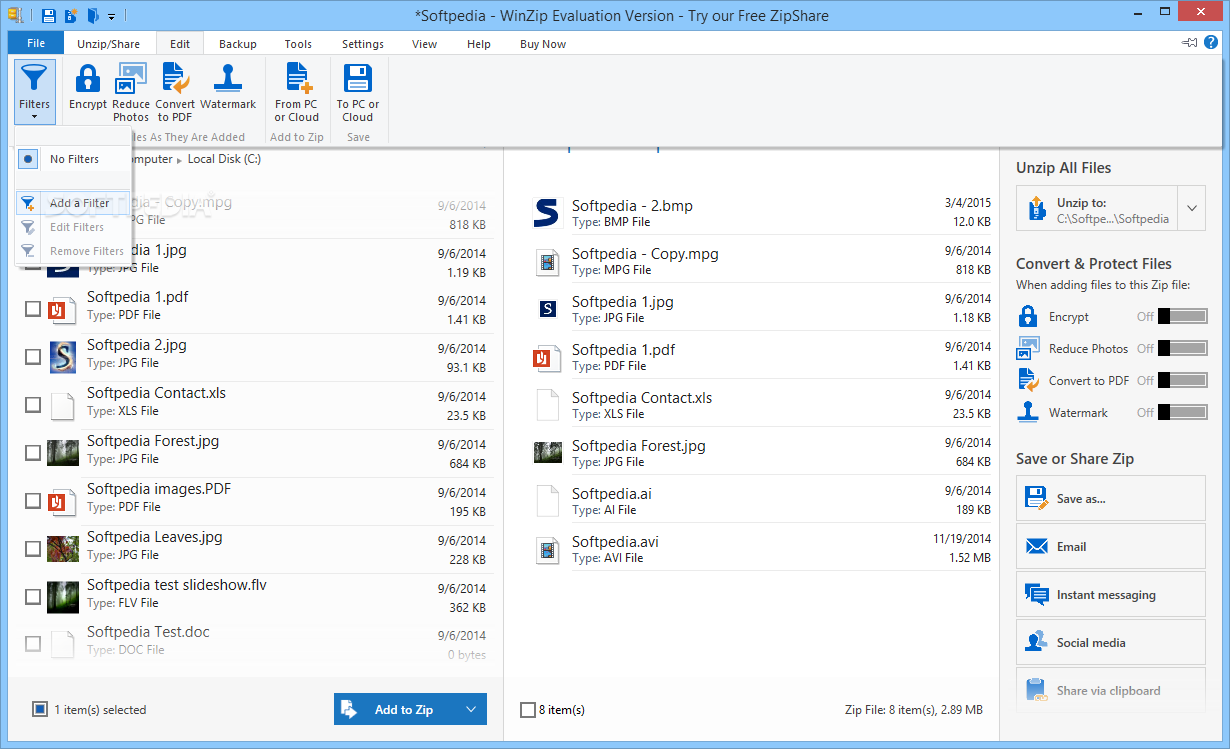Viewport: 1230px width, 749px height.
Task: Select Softpedia 1.pdf icon in zip pane
Action: 547,357
